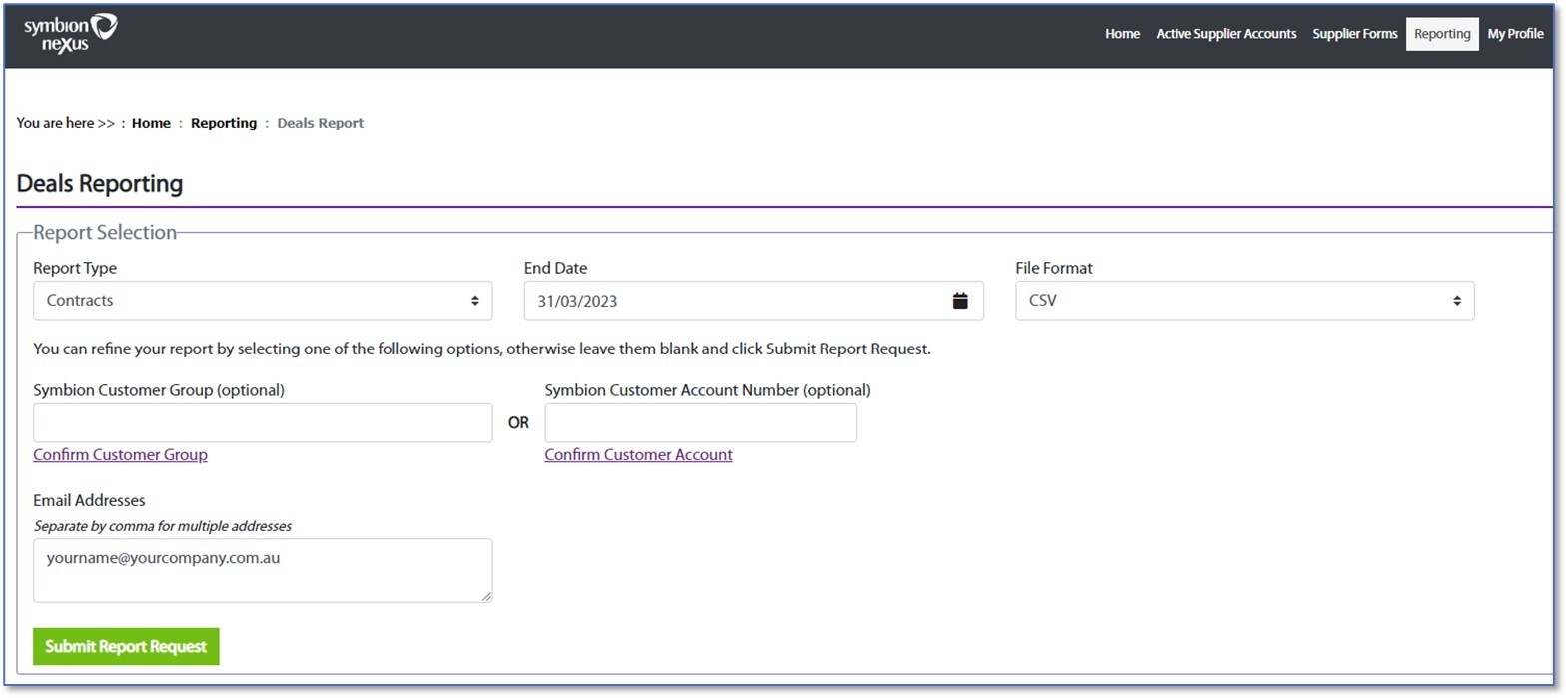Click the Symbion Nexus logo
The image size is (1568, 698).
pos(71,33)
